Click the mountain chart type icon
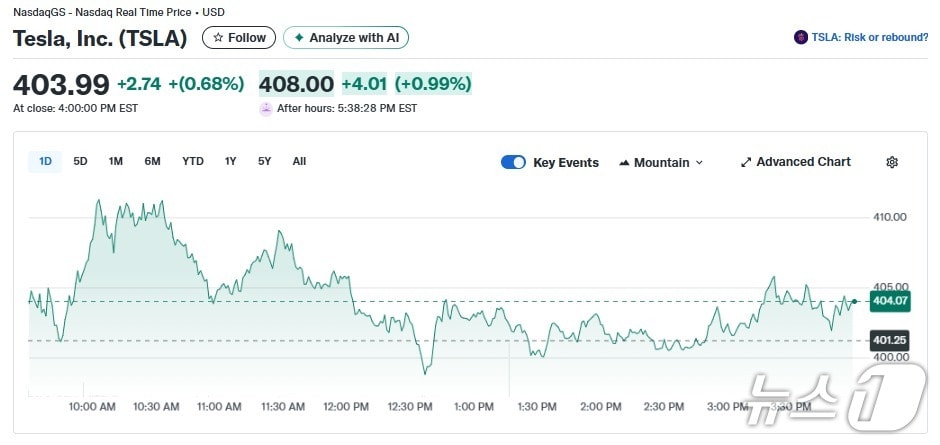The height and width of the screenshot is (445, 940). point(625,163)
